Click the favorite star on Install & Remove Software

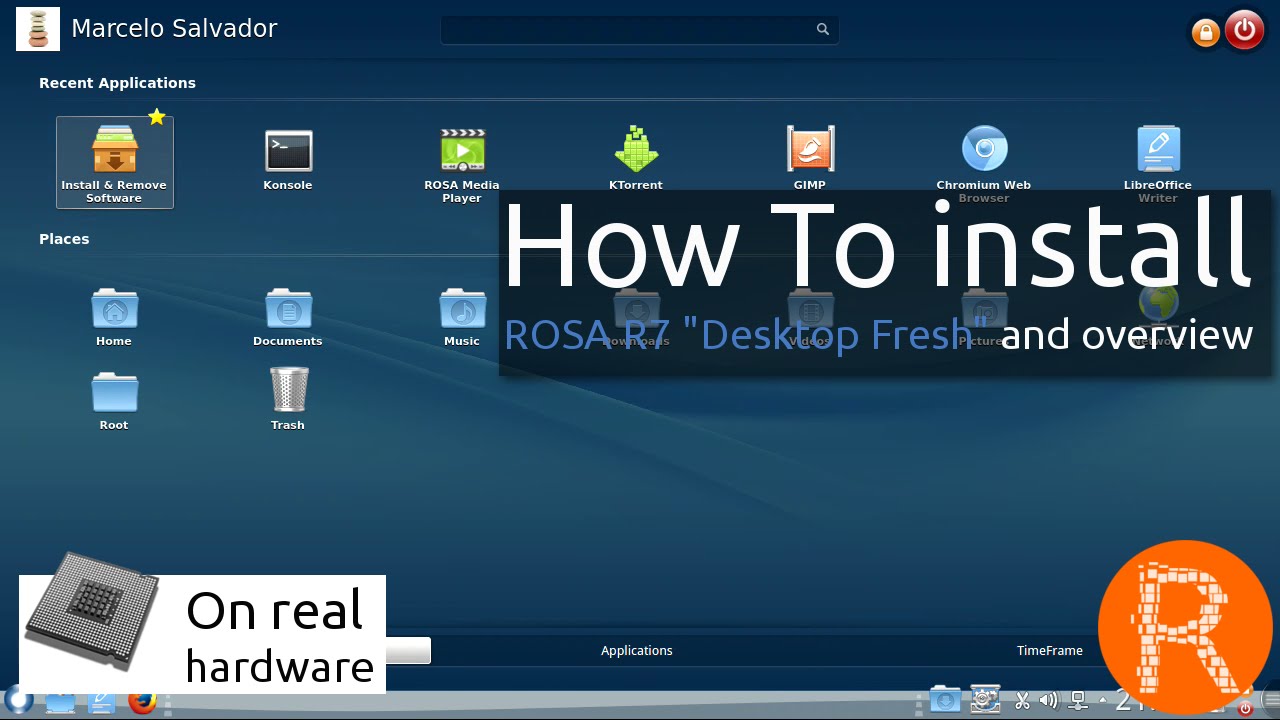[157, 117]
